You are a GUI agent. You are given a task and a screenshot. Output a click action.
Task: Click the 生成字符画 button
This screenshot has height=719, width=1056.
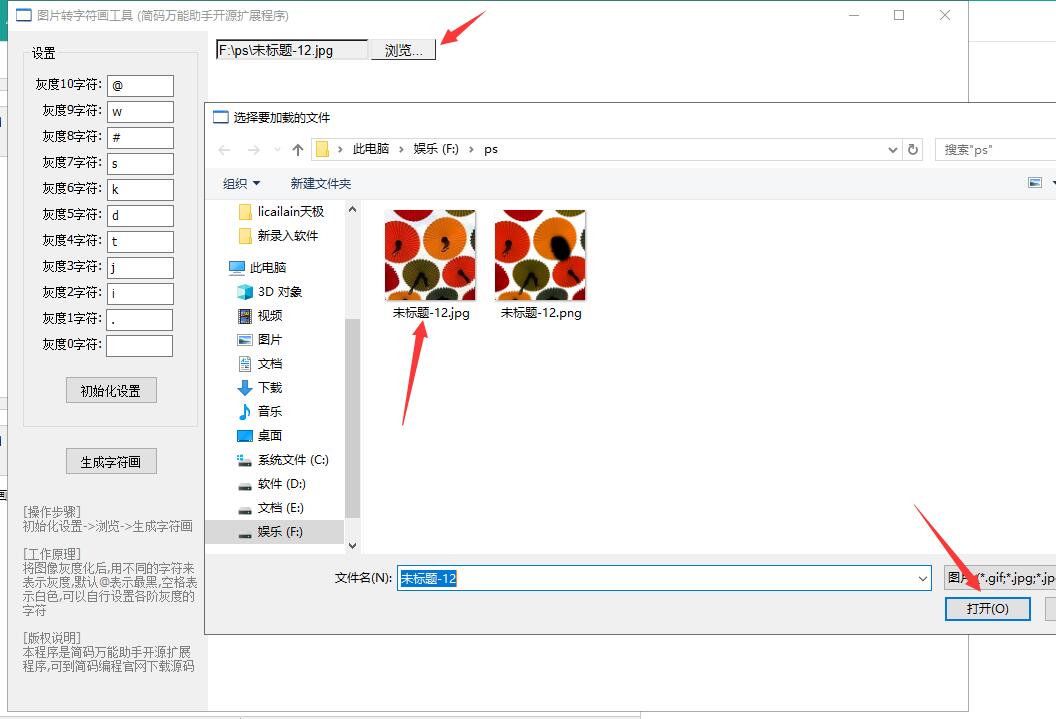pyautogui.click(x=110, y=460)
